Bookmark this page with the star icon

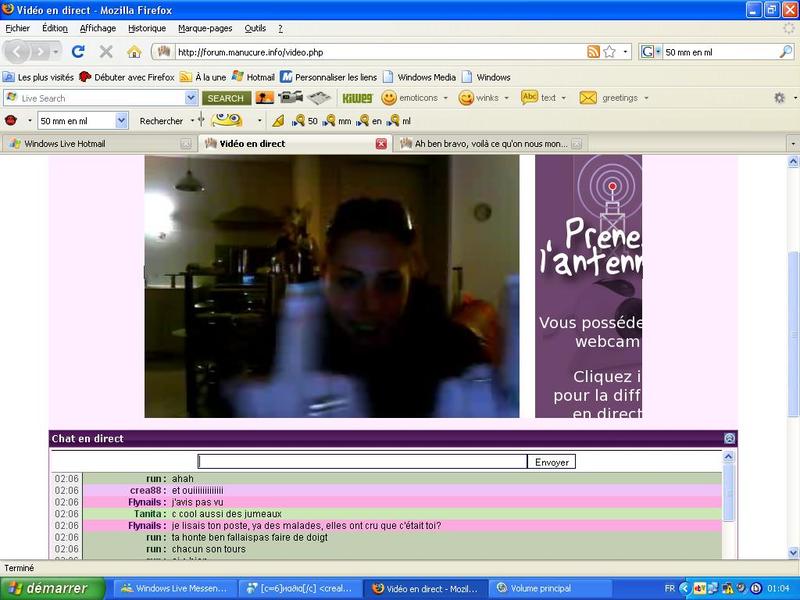click(610, 52)
